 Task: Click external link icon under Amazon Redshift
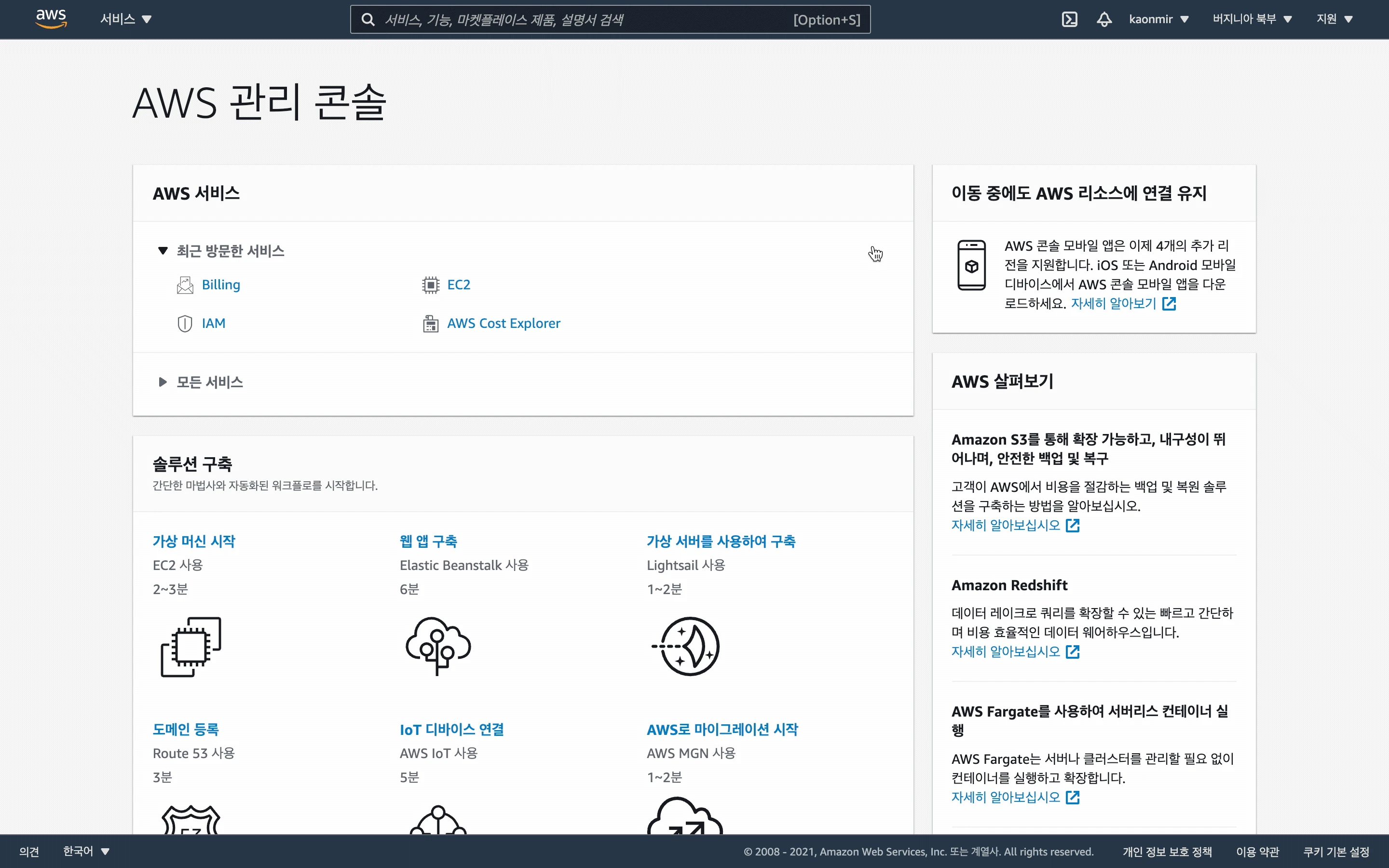[x=1073, y=651]
